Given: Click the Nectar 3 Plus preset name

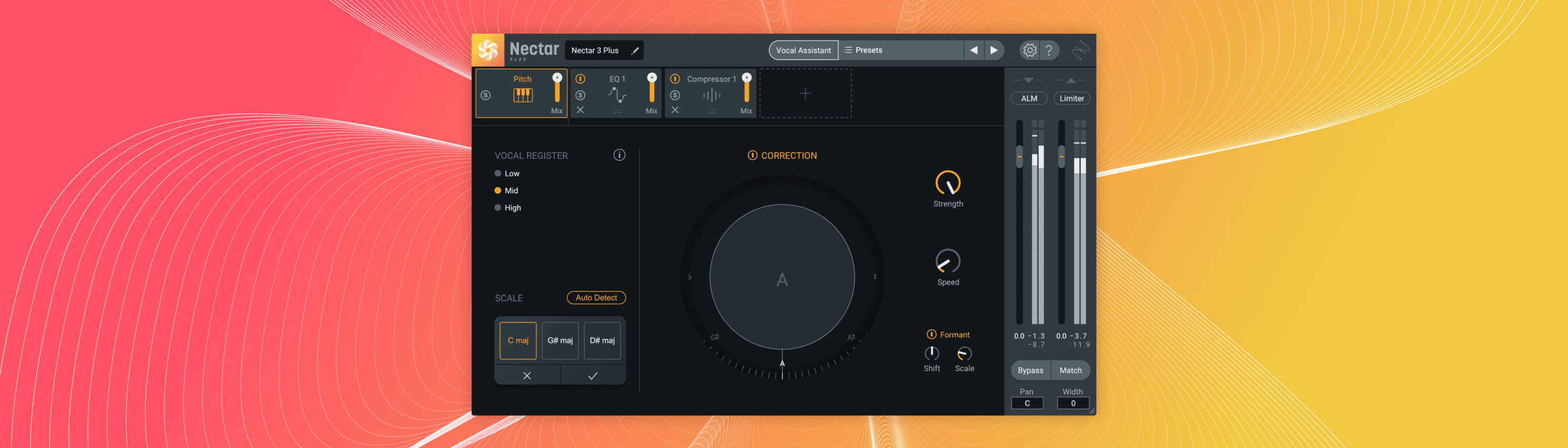Looking at the screenshot, I should click(595, 51).
